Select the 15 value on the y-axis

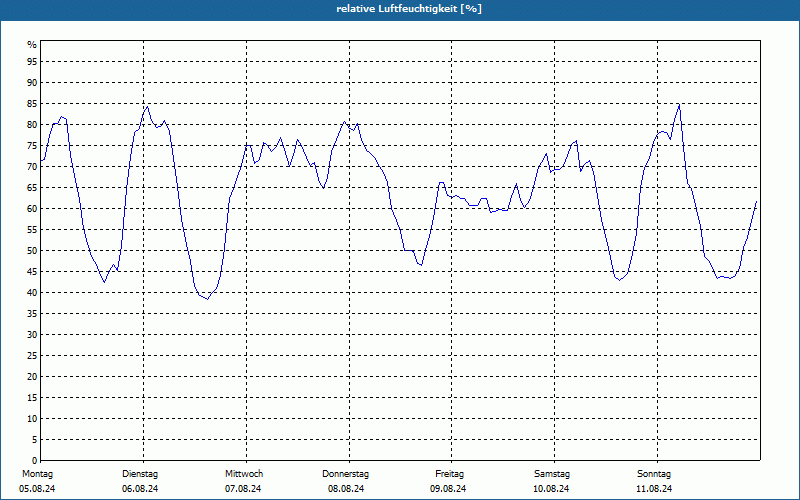[32, 397]
